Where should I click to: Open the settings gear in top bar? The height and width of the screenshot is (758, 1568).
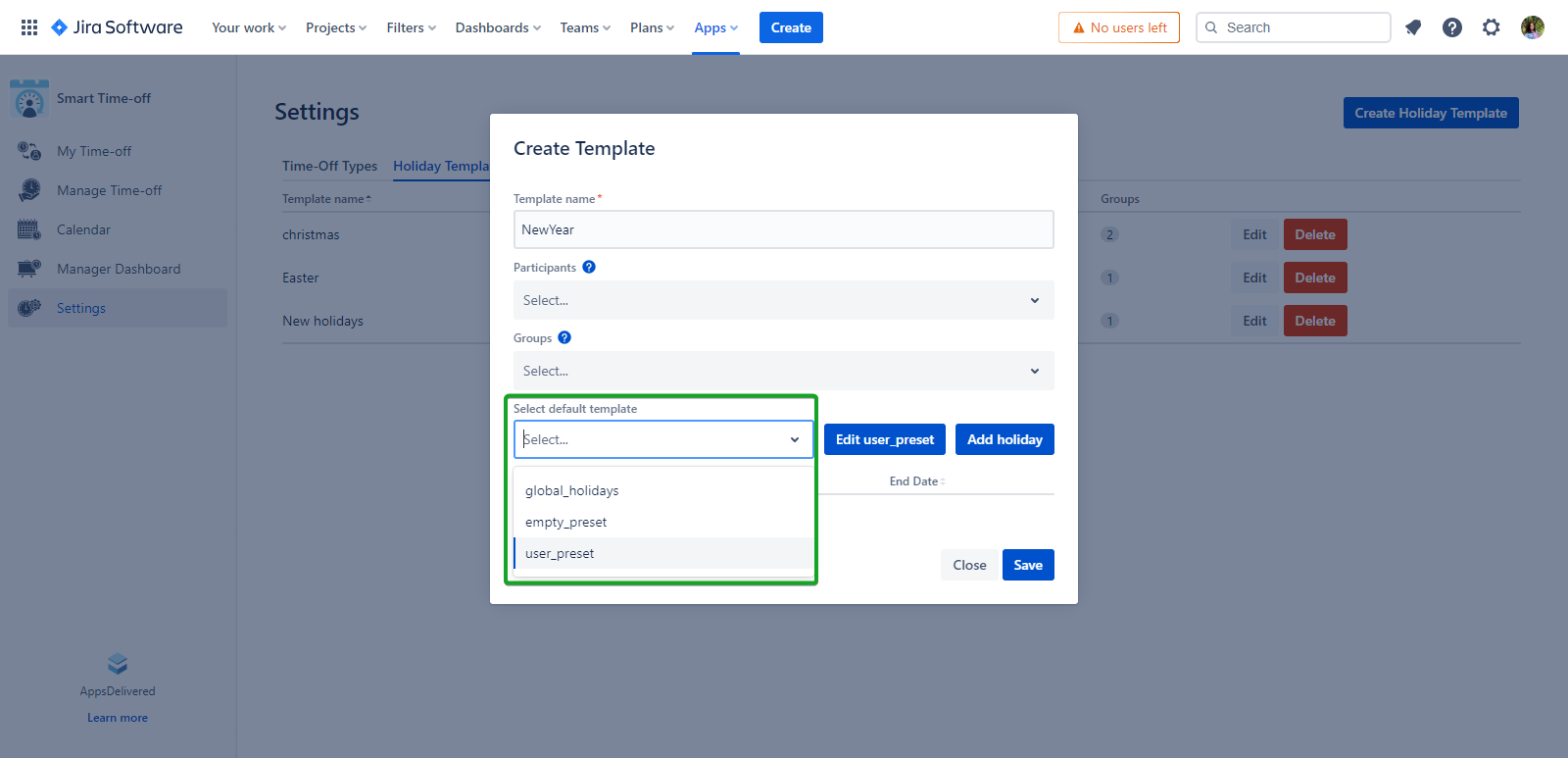(1491, 27)
